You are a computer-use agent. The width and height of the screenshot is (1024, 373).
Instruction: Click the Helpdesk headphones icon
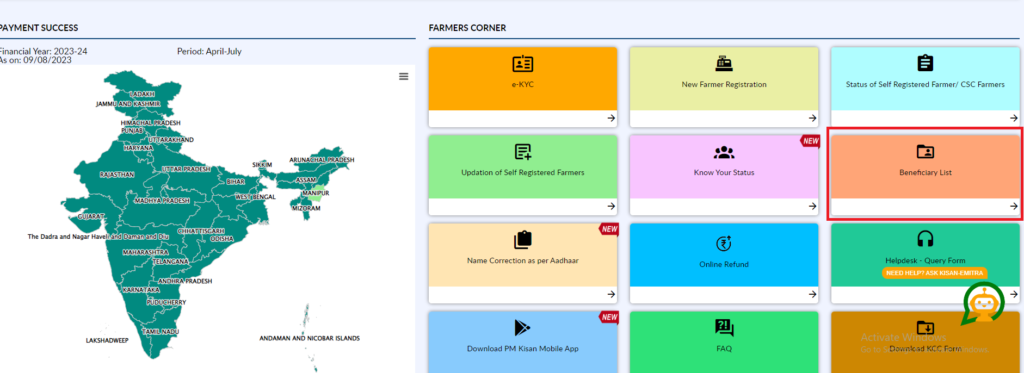[x=925, y=239]
